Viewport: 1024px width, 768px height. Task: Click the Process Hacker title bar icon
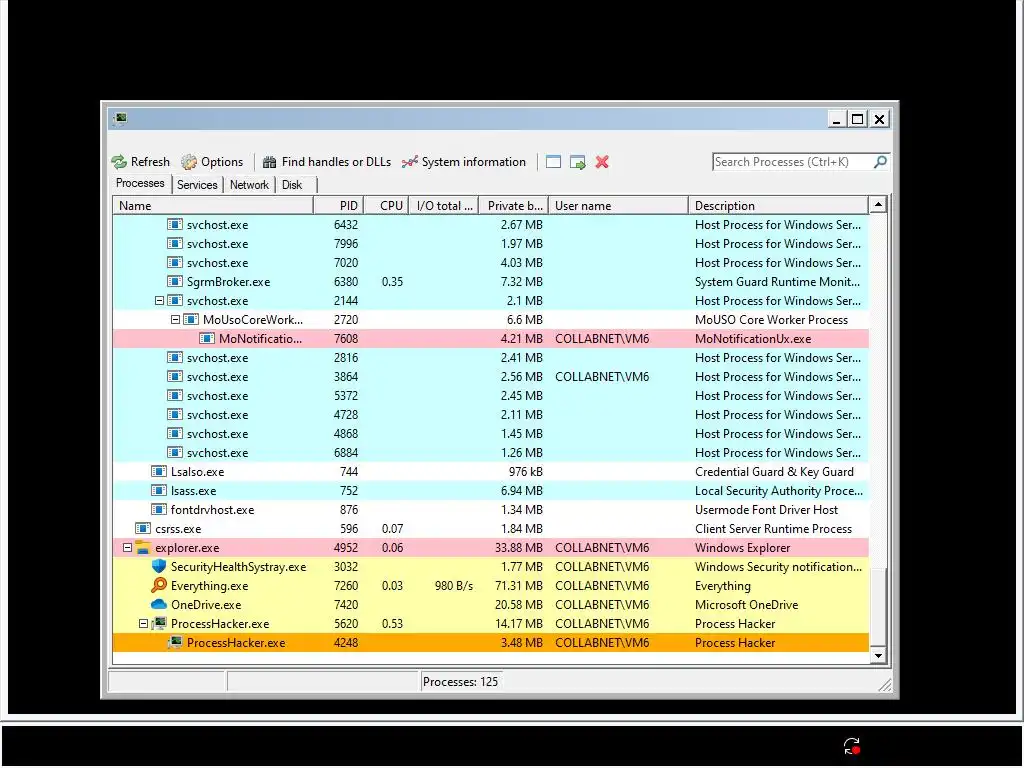pyautogui.click(x=120, y=119)
